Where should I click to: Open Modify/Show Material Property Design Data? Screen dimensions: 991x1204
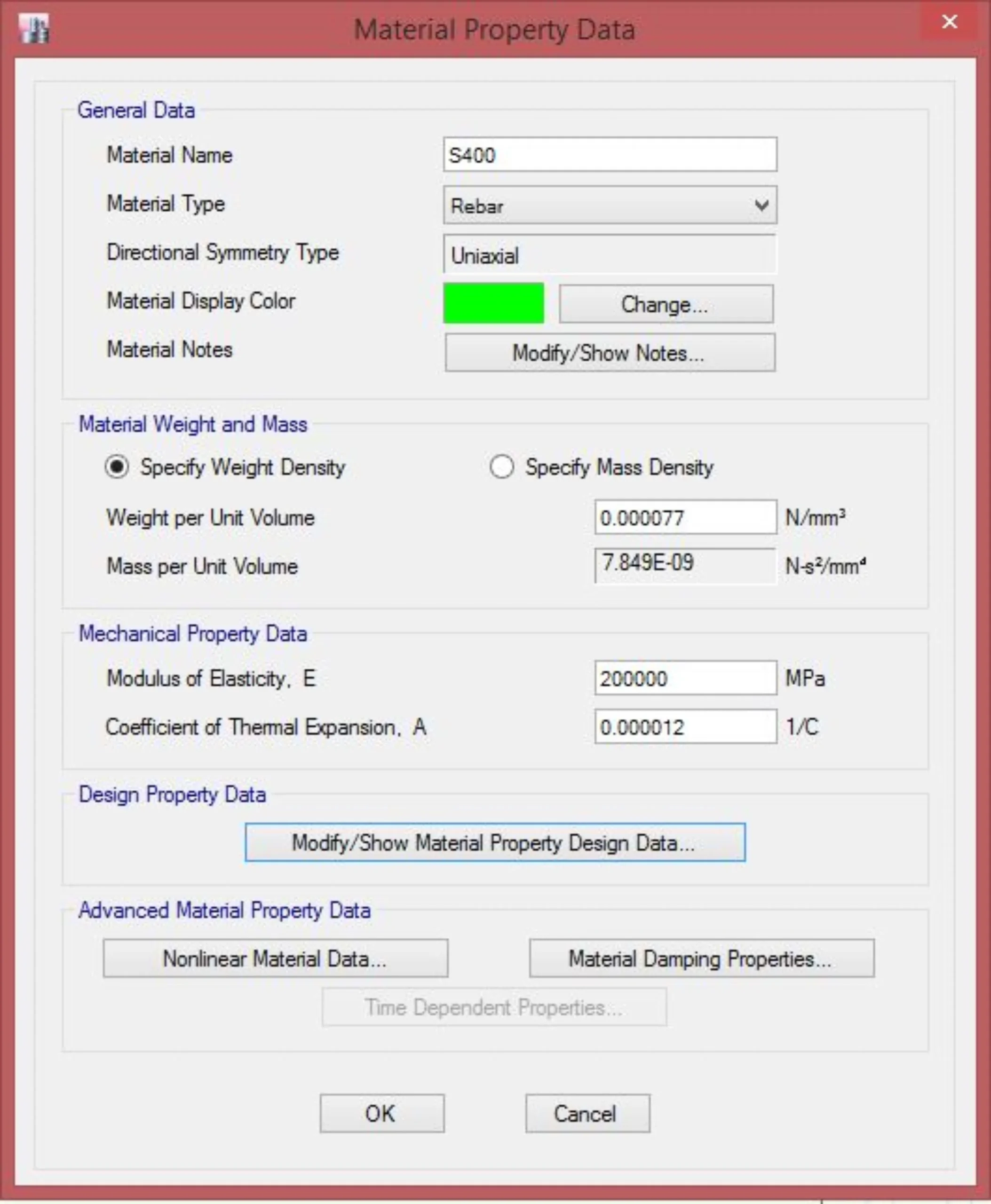(494, 842)
